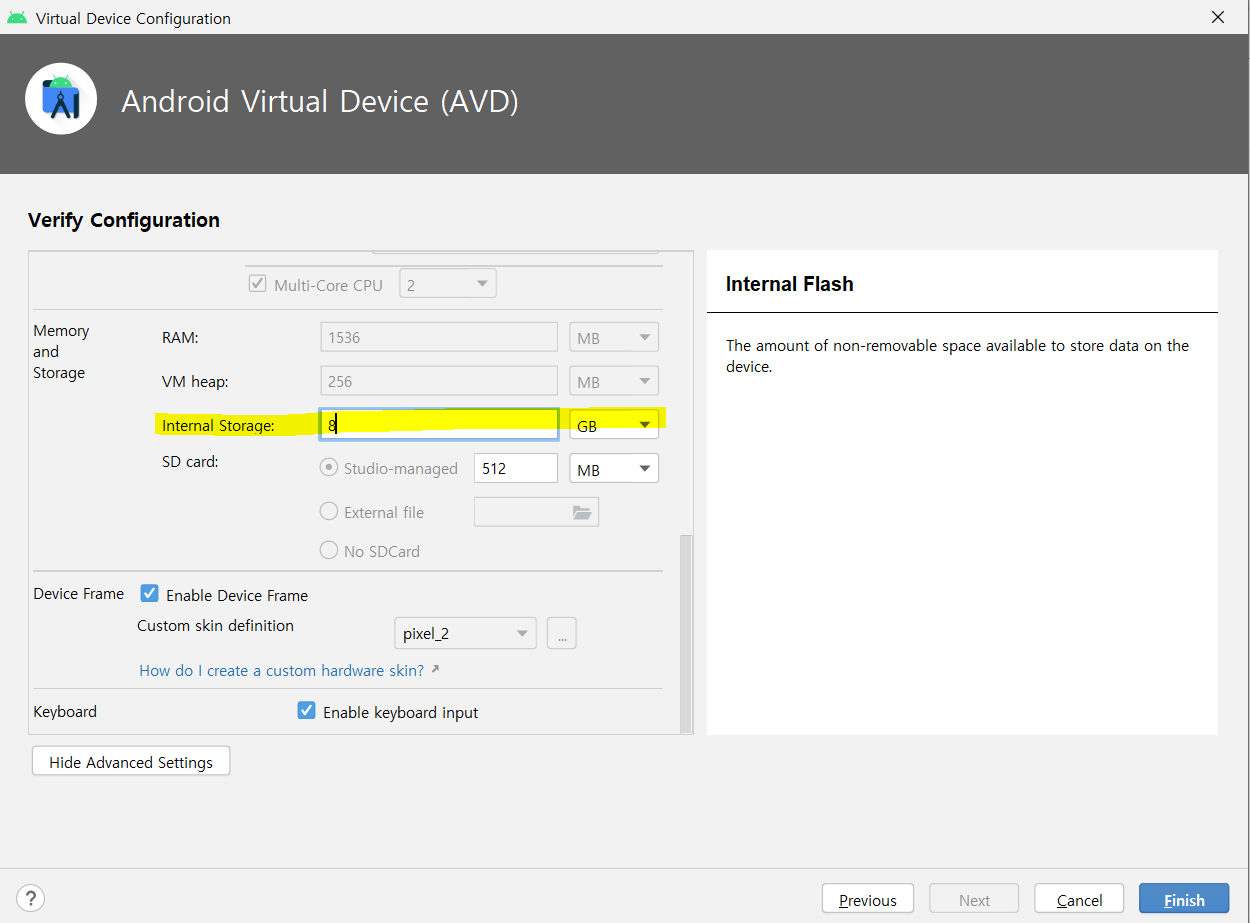The height and width of the screenshot is (923, 1250).
Task: Click the disabled Next button
Action: click(x=974, y=900)
